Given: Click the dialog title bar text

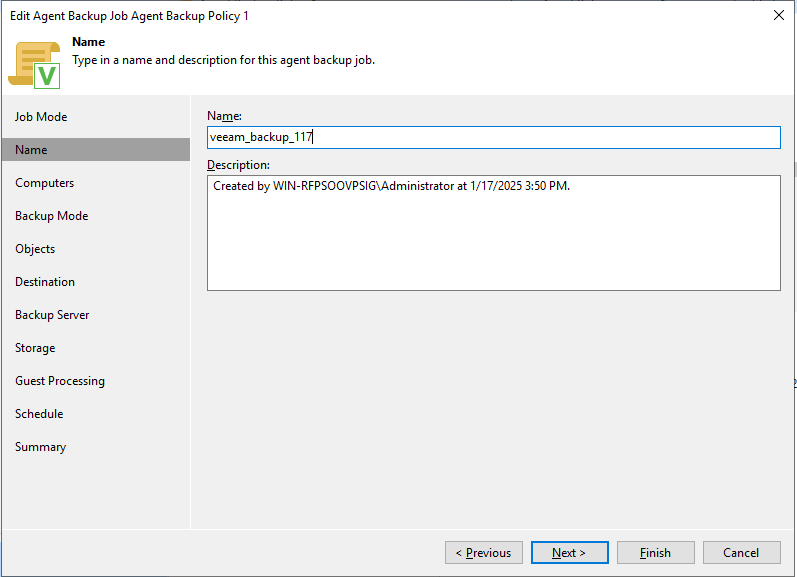Looking at the screenshot, I should click(x=129, y=16).
